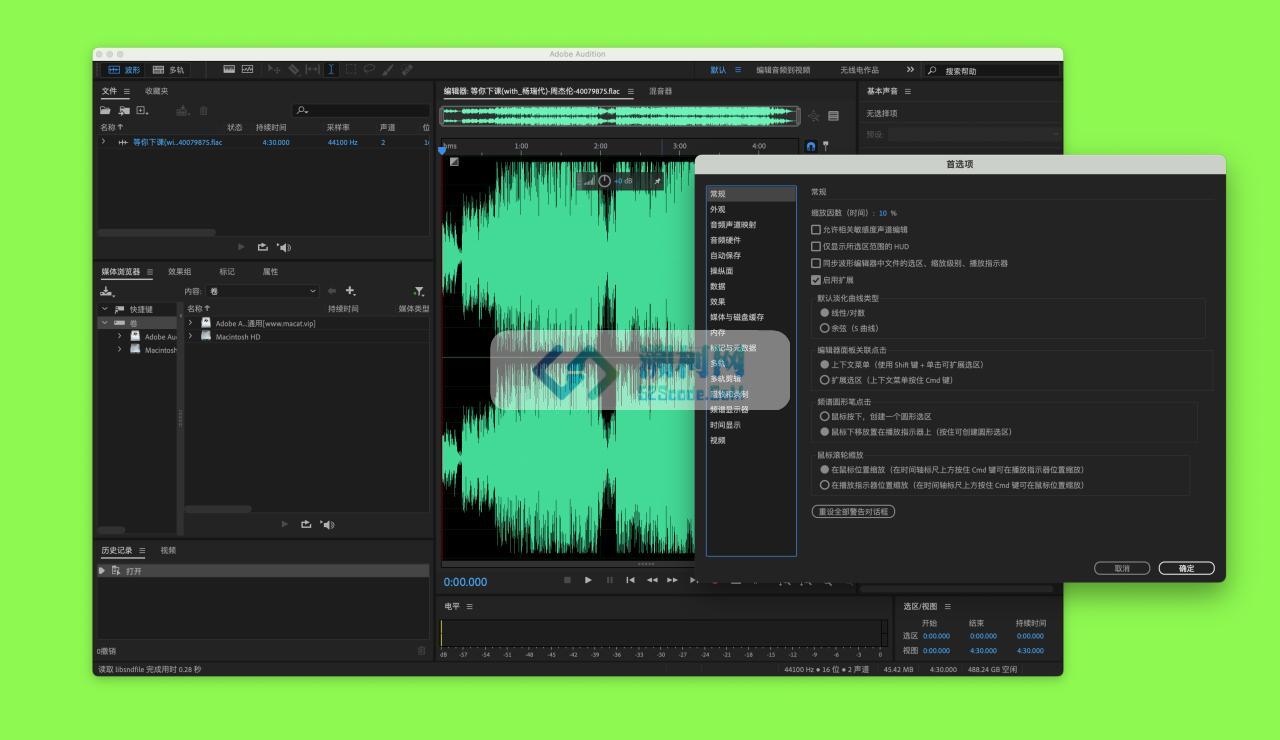Collapse the 卷 tree node
The height and width of the screenshot is (740, 1280).
click(x=104, y=323)
